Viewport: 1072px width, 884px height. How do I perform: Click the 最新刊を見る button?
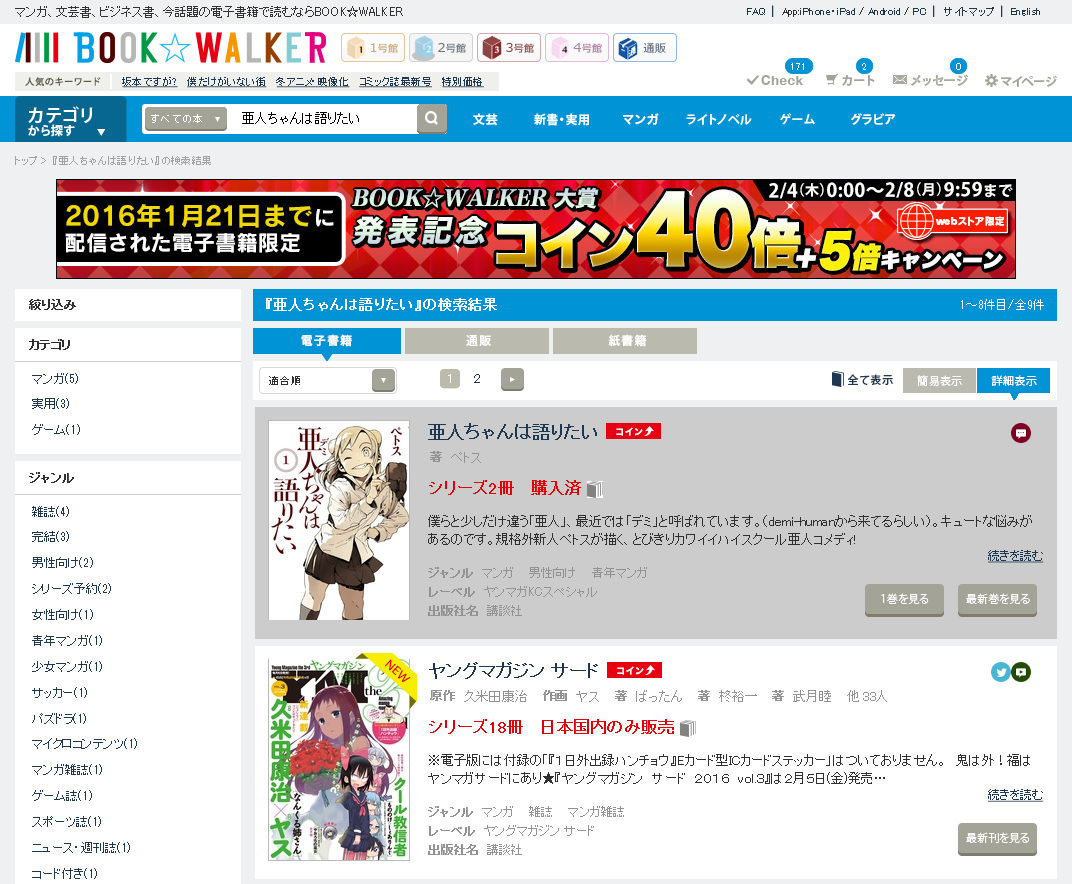click(x=997, y=838)
